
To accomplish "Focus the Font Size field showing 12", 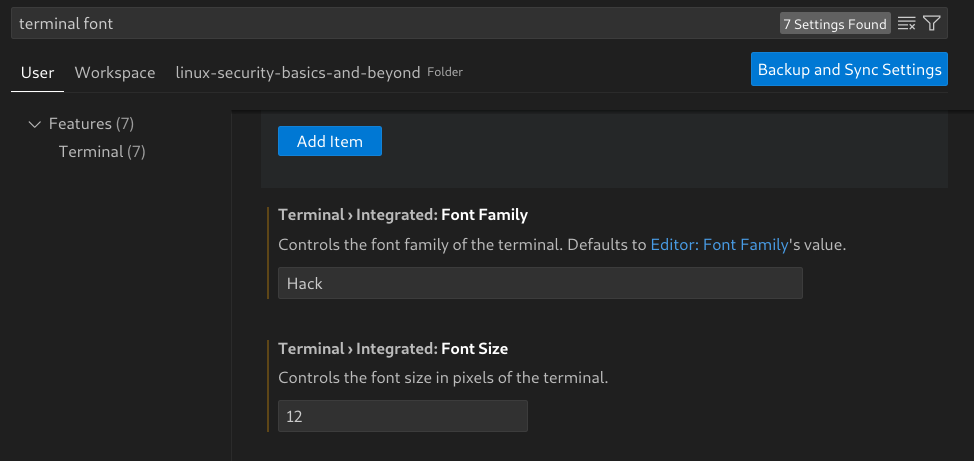I will [x=402, y=417].
